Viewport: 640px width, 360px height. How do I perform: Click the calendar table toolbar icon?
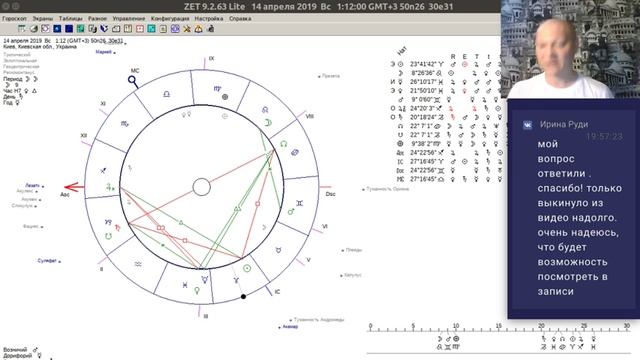tap(22, 29)
